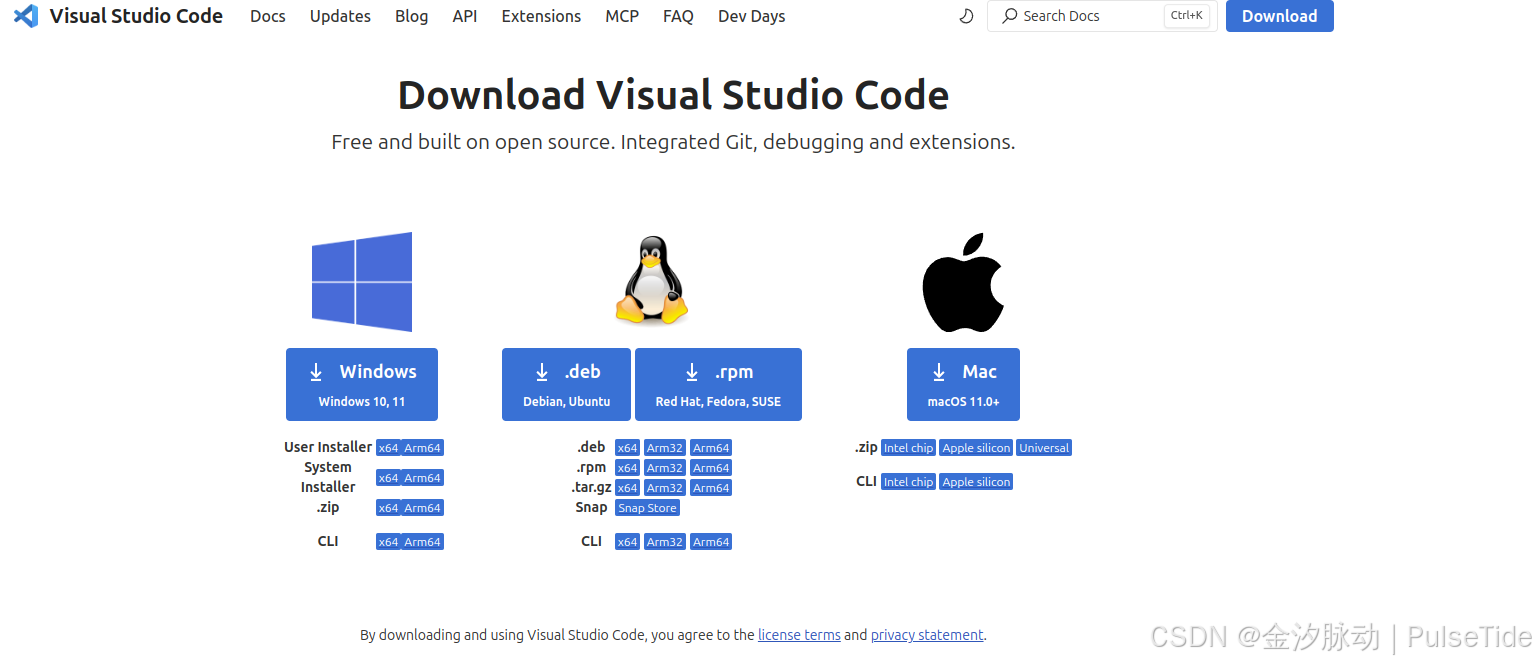Screen dimensions: 1536x663
Task: Download the Mac macOS 11.0+ build
Action: [963, 385]
